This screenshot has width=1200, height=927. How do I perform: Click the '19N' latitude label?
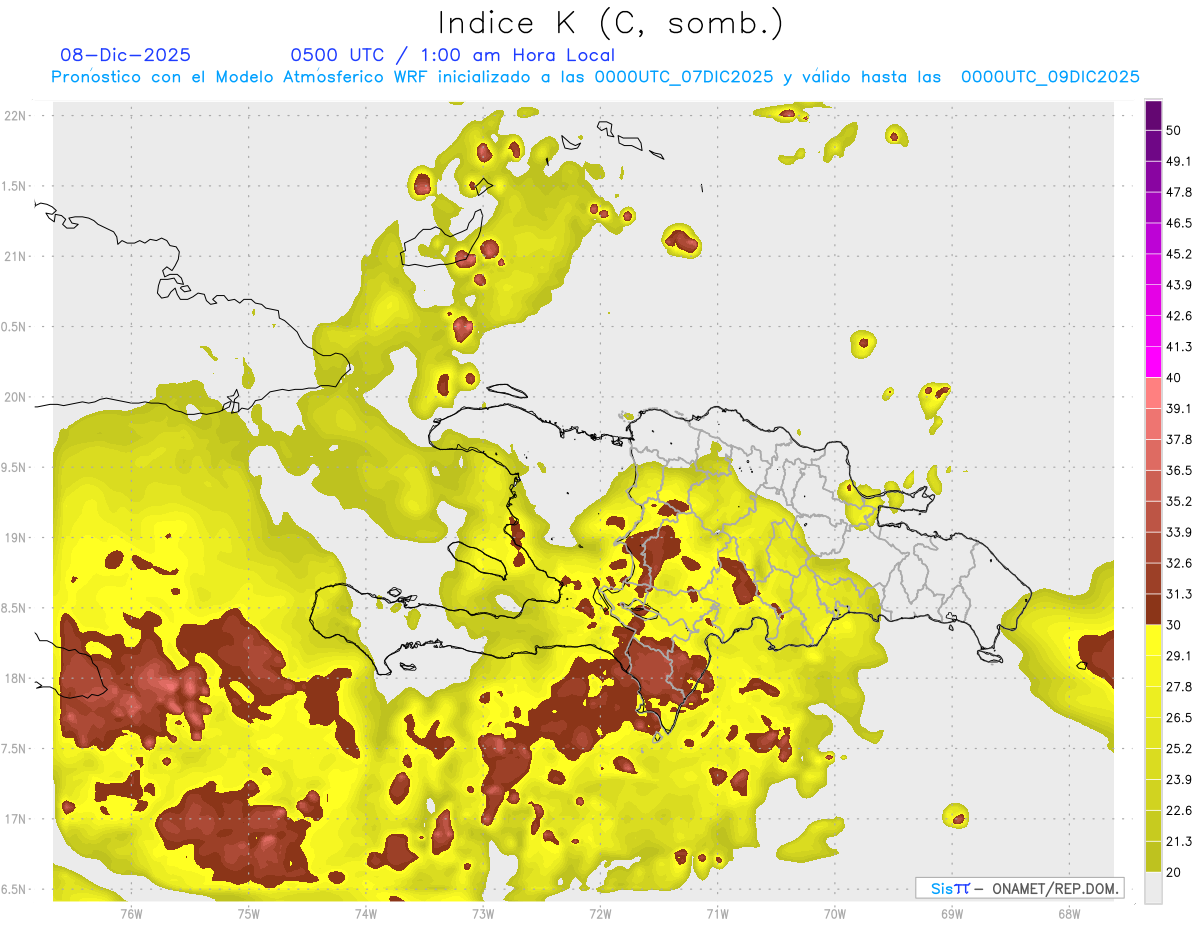[x=15, y=538]
